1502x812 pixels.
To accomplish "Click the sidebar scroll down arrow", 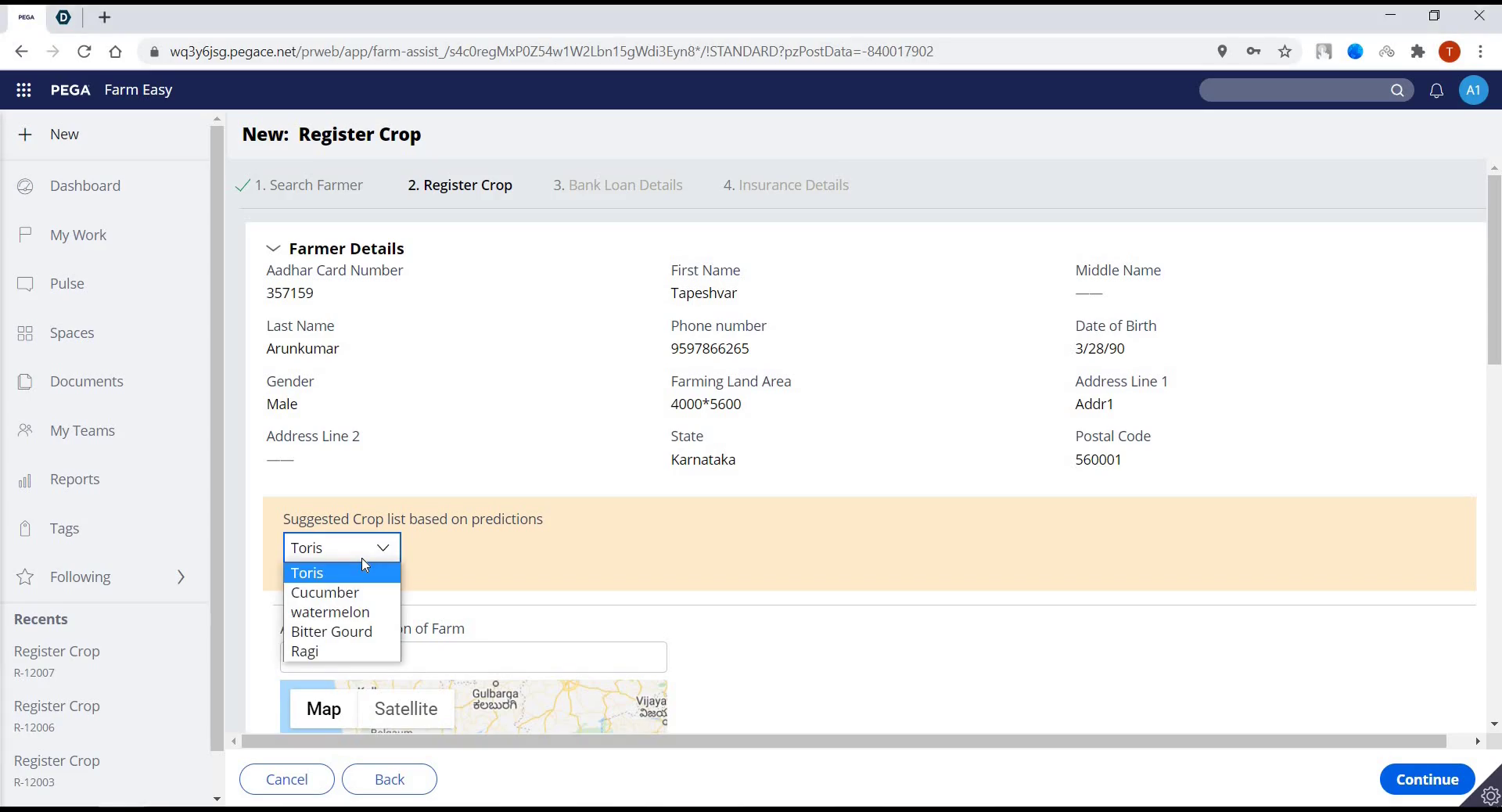I will pos(217,799).
